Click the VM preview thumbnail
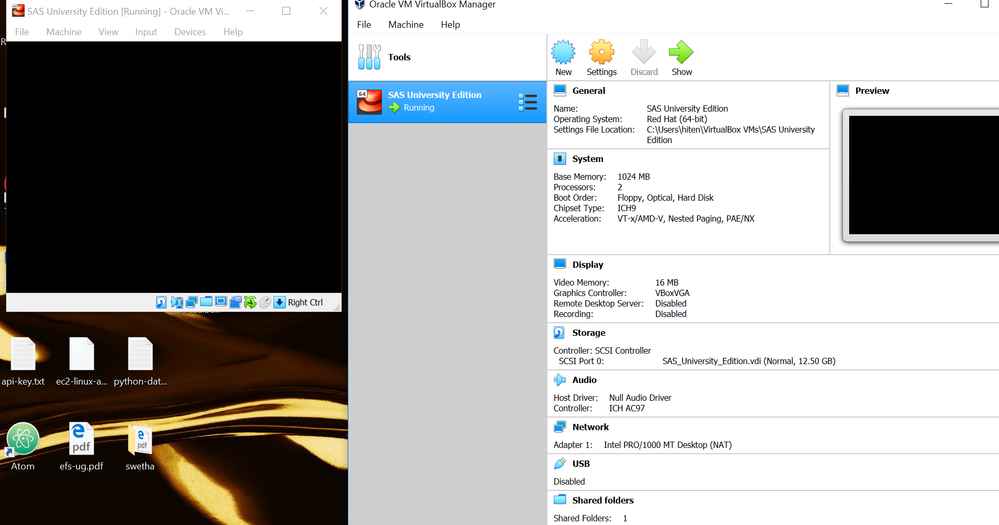The width and height of the screenshot is (999, 525). [924, 175]
